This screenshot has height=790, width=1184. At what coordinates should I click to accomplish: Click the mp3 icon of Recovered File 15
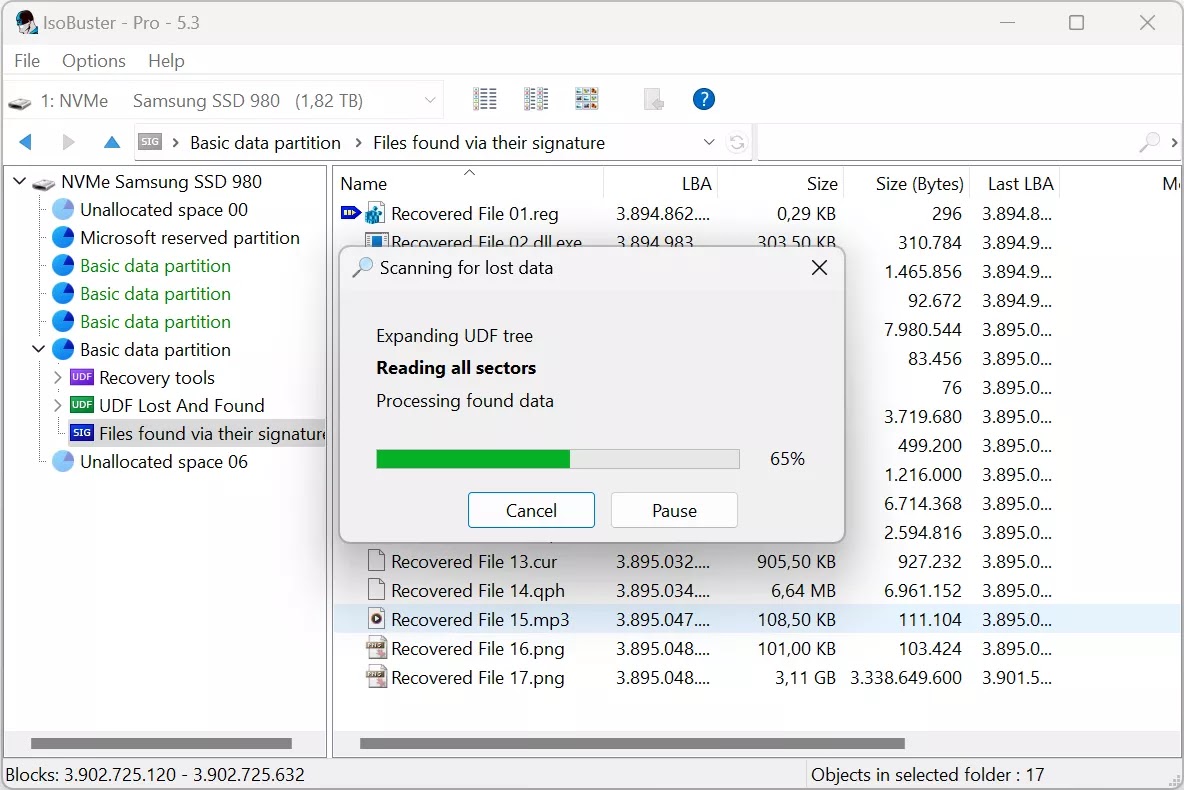coord(377,618)
